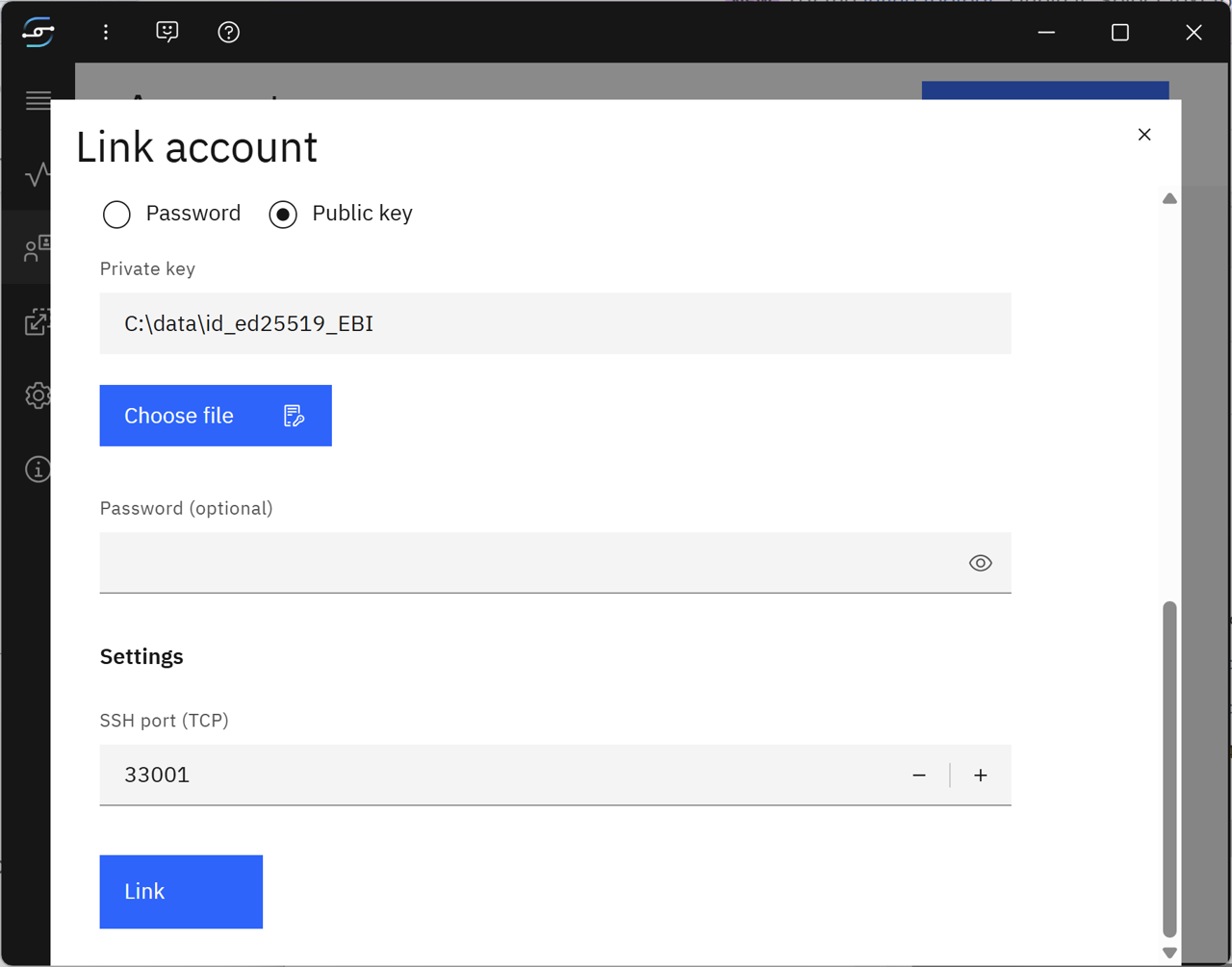Increase the SSH port with the plus
Screen dimensions: 1232x967
981,775
